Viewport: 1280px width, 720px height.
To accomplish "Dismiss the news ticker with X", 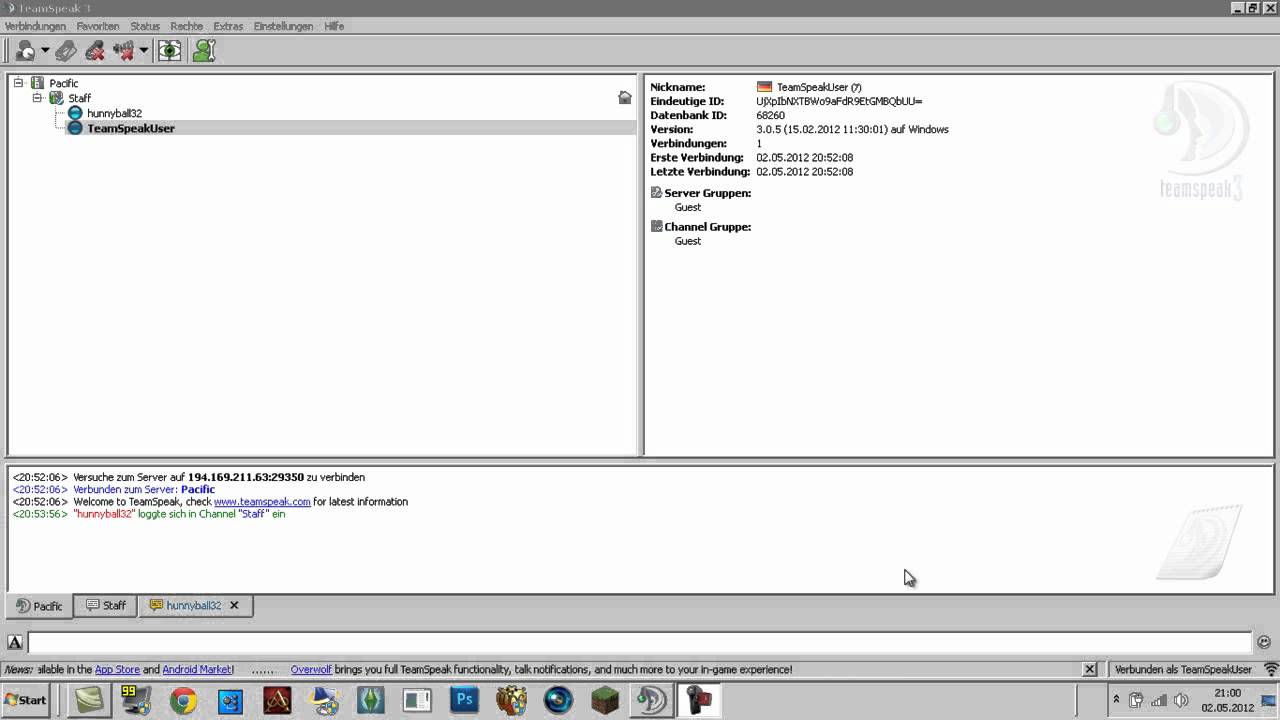I will (1090, 669).
